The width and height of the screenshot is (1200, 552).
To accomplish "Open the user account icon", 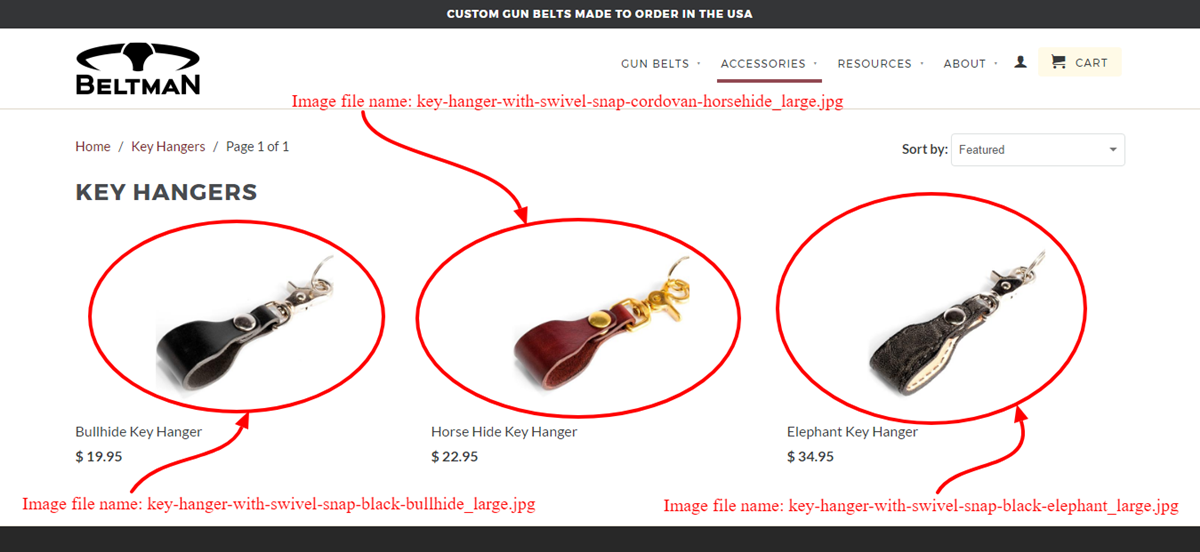I will click(x=1020, y=62).
